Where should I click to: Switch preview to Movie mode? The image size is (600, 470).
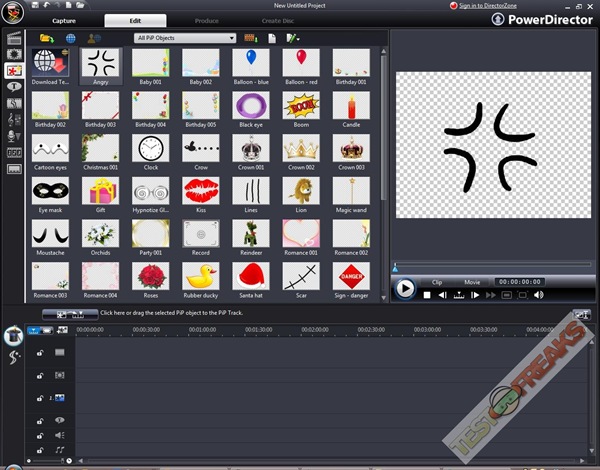point(472,282)
